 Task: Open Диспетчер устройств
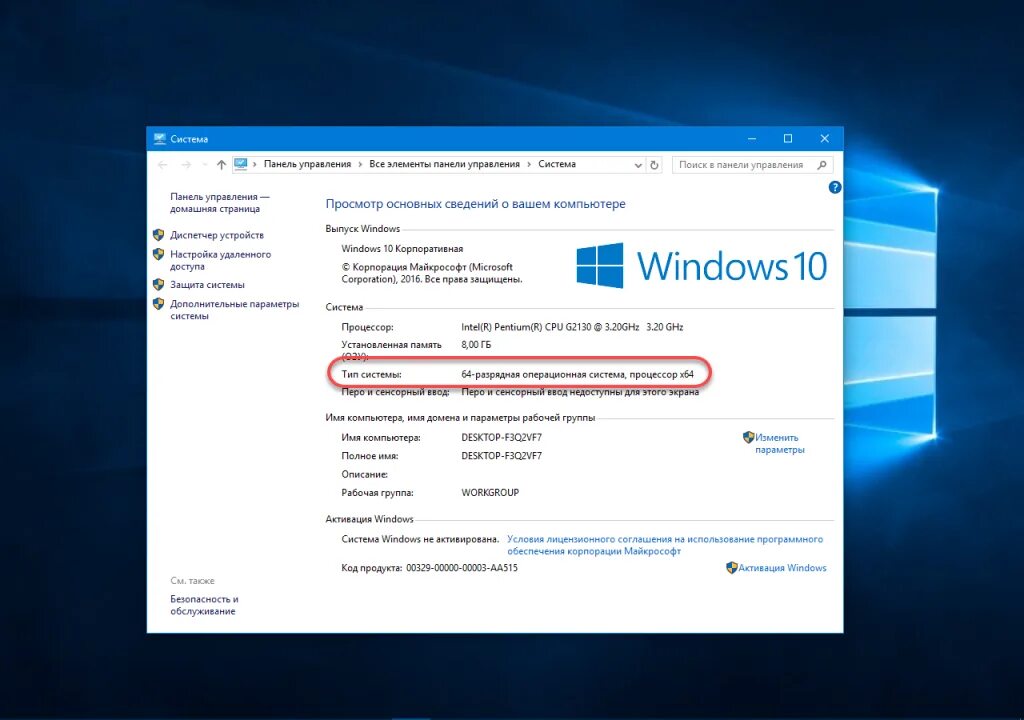click(x=217, y=235)
